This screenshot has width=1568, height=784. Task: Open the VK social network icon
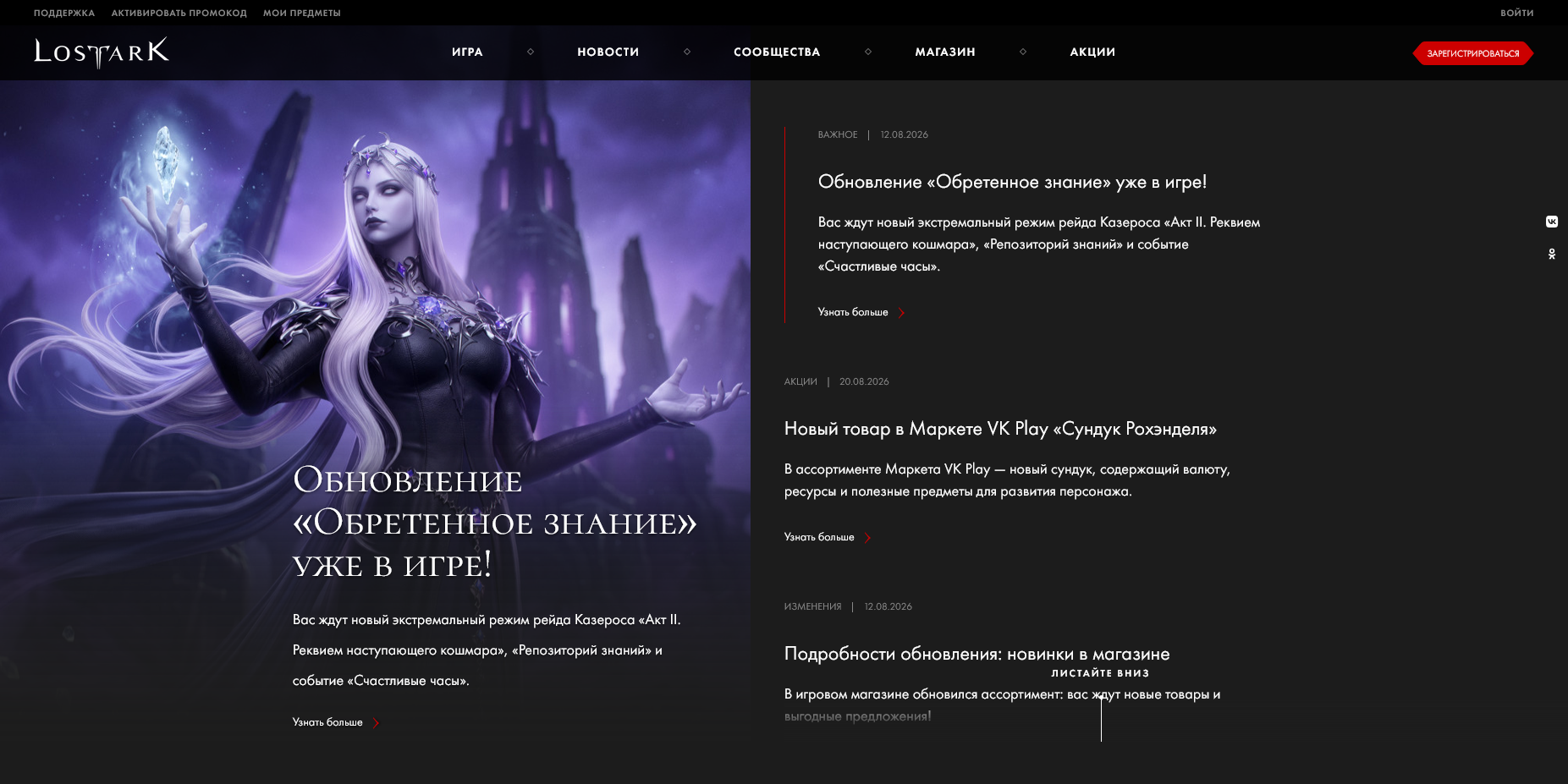1552,222
